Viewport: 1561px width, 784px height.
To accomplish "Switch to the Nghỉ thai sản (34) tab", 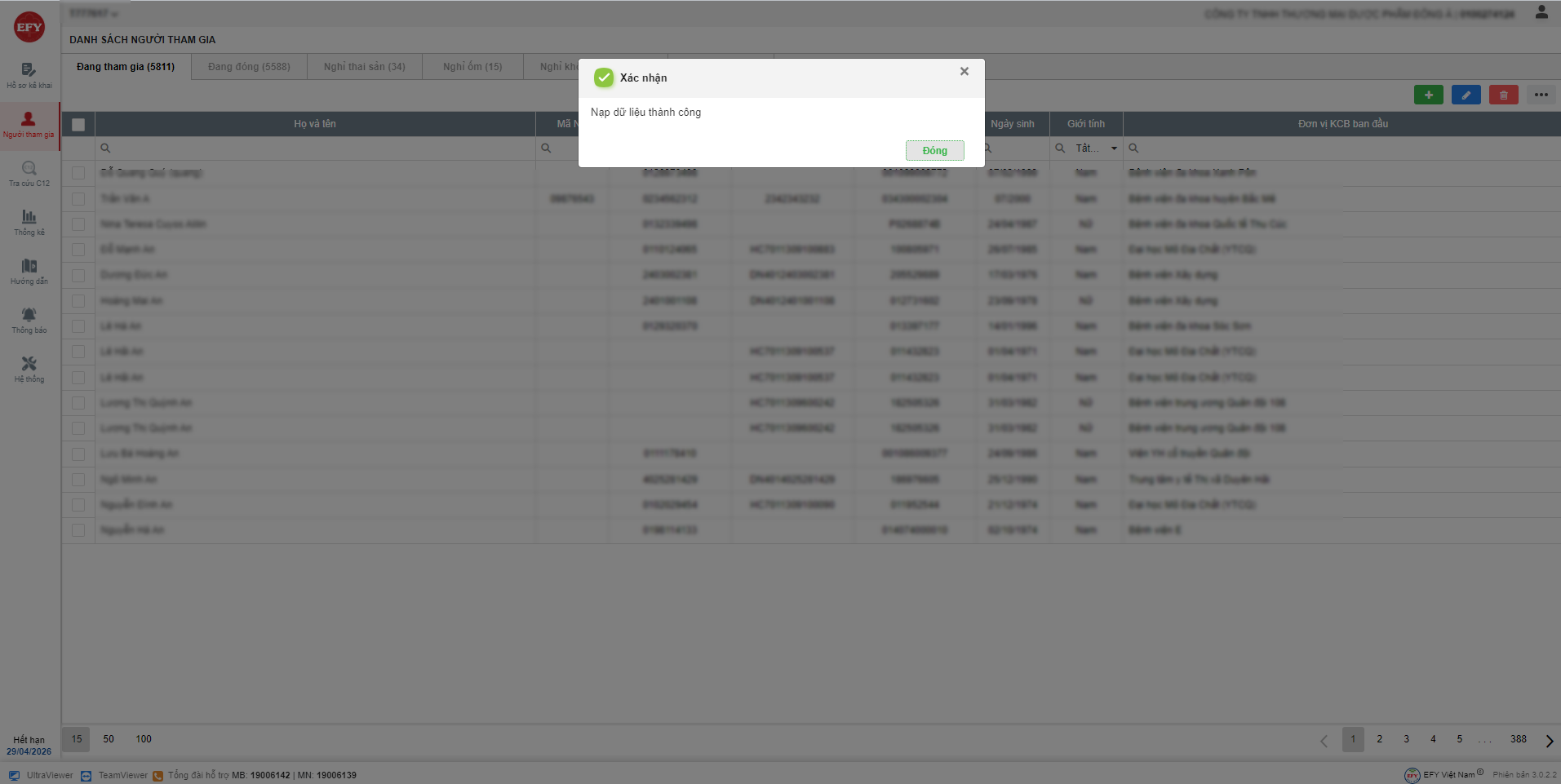I will coord(364,67).
